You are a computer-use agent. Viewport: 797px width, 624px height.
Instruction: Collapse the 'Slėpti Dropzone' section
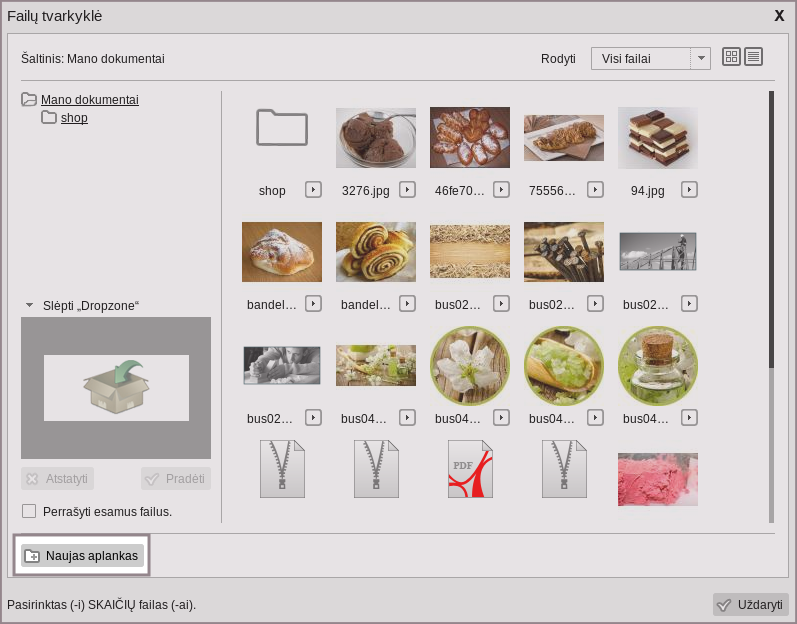pos(30,305)
